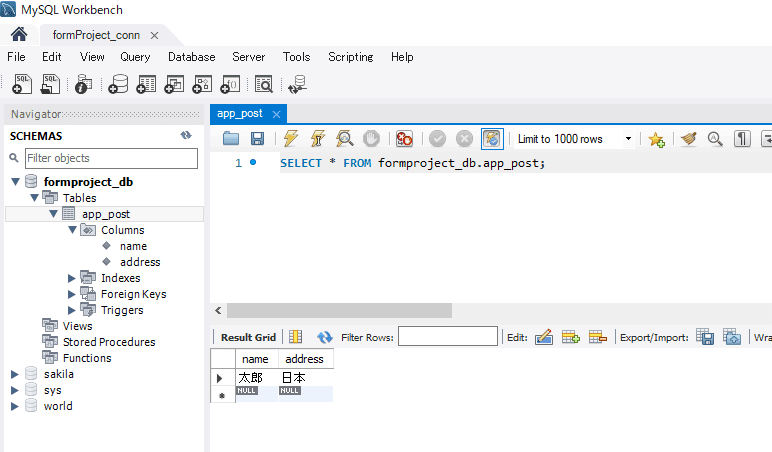Click the Filter objects search field
The height and width of the screenshot is (452, 772).
click(111, 159)
